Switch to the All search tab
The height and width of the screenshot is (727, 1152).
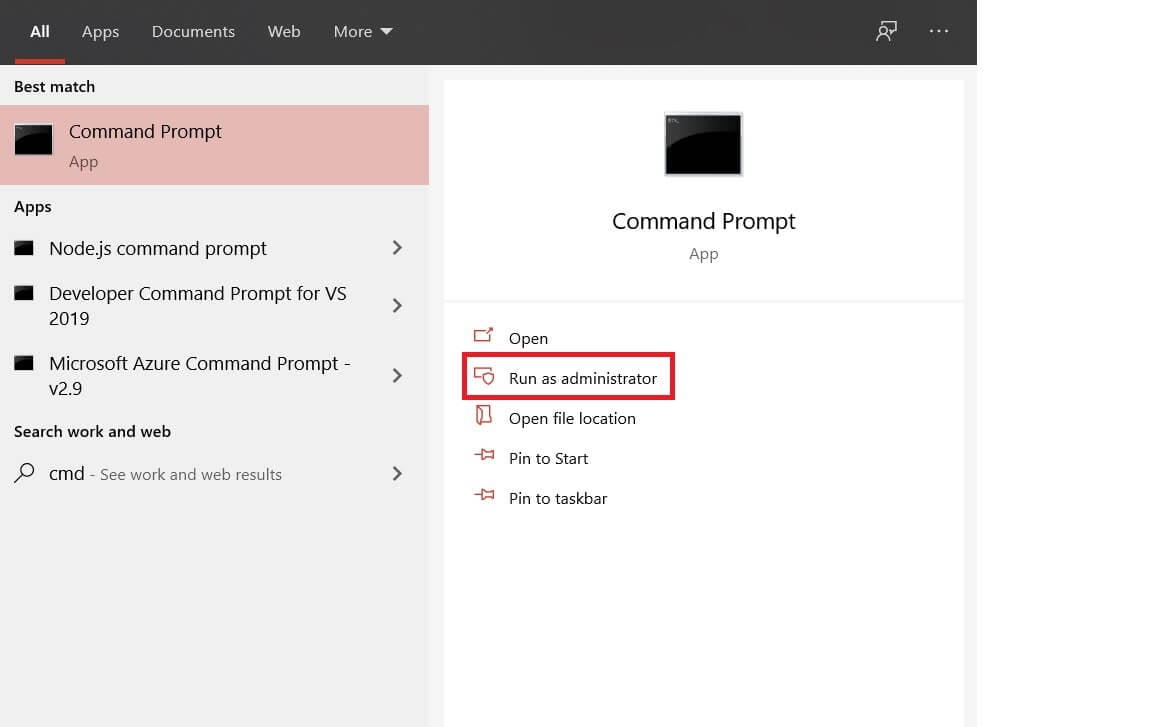(40, 32)
